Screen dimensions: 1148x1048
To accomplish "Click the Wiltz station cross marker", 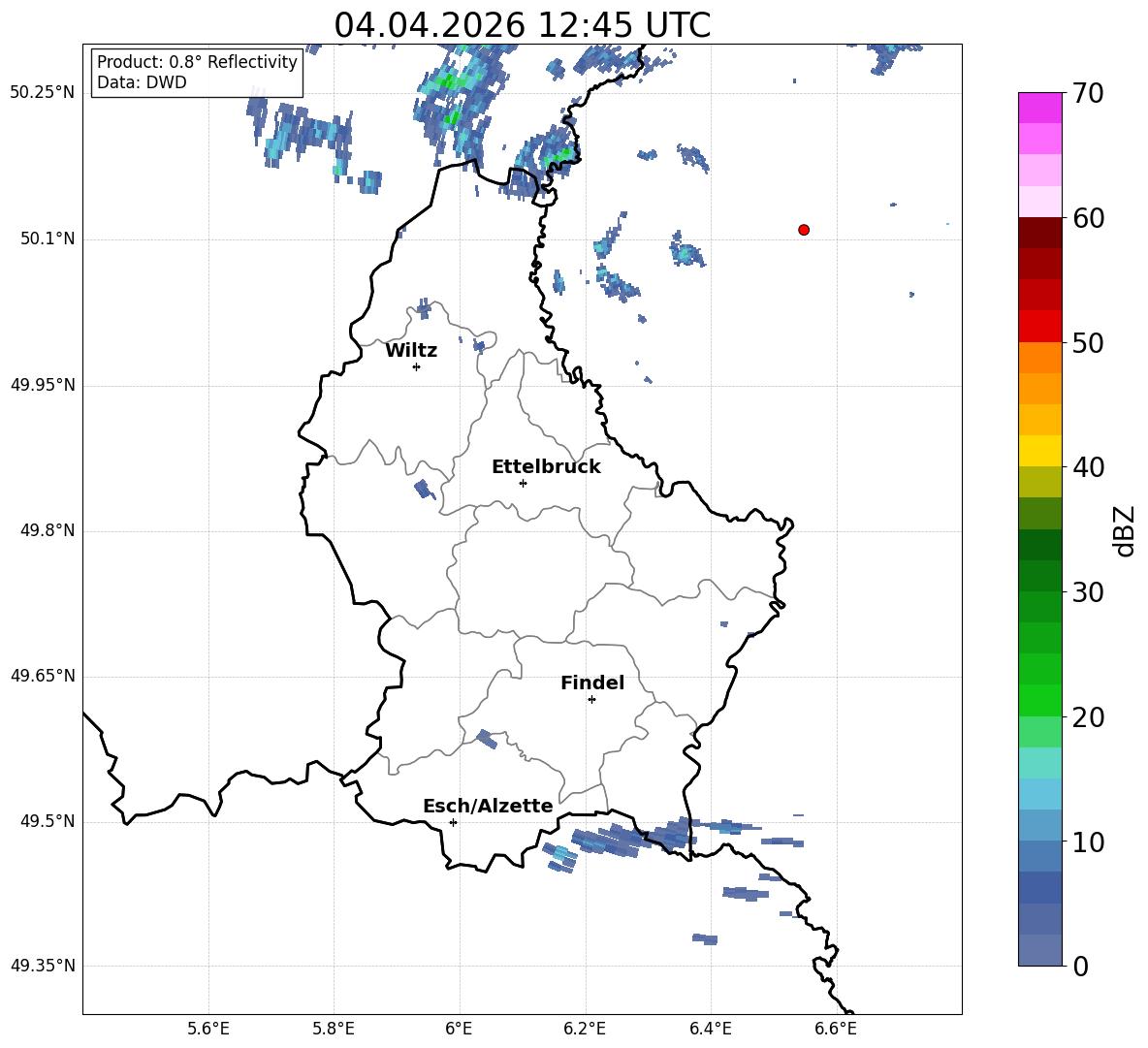I will click(x=417, y=366).
